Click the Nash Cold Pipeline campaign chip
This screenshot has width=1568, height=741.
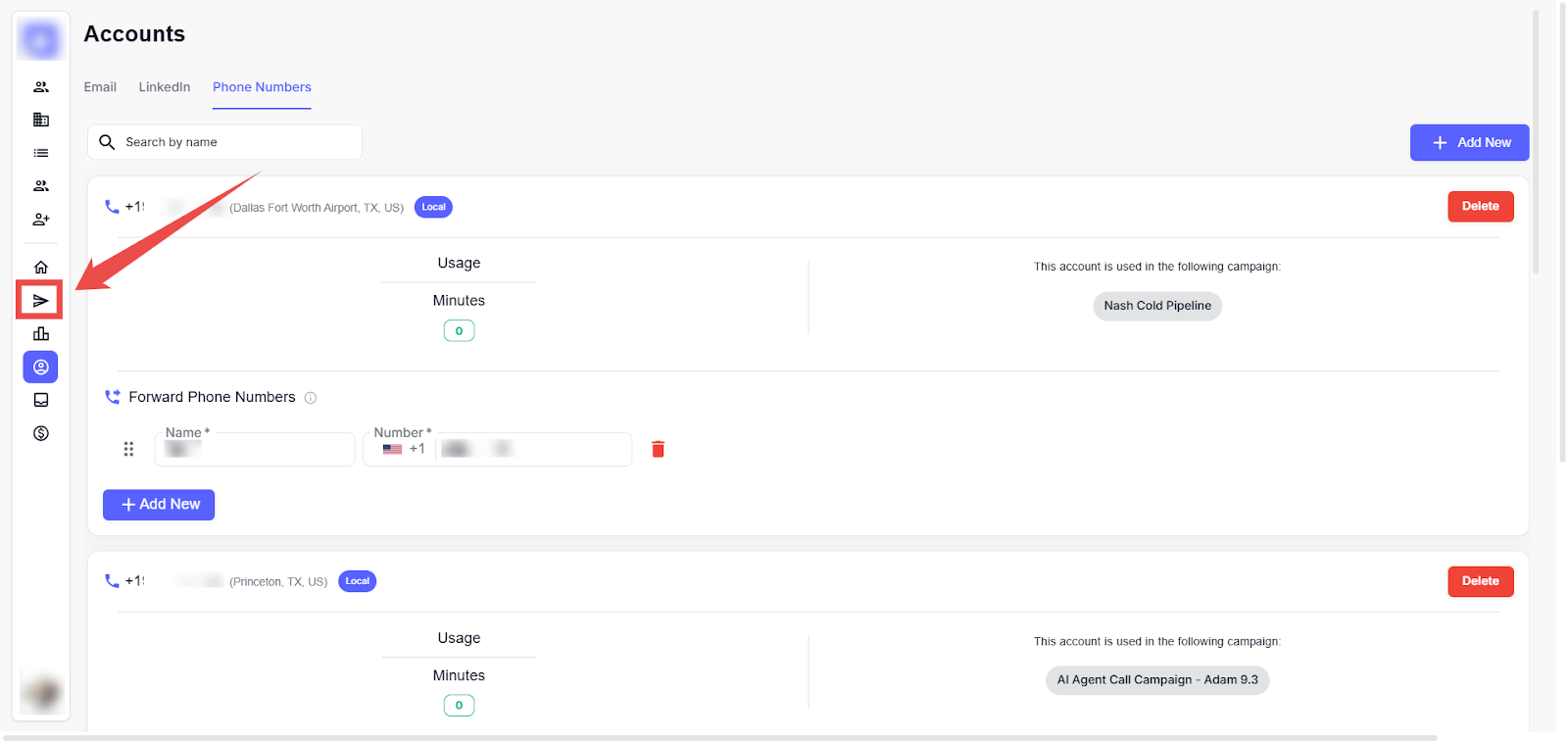pos(1156,306)
